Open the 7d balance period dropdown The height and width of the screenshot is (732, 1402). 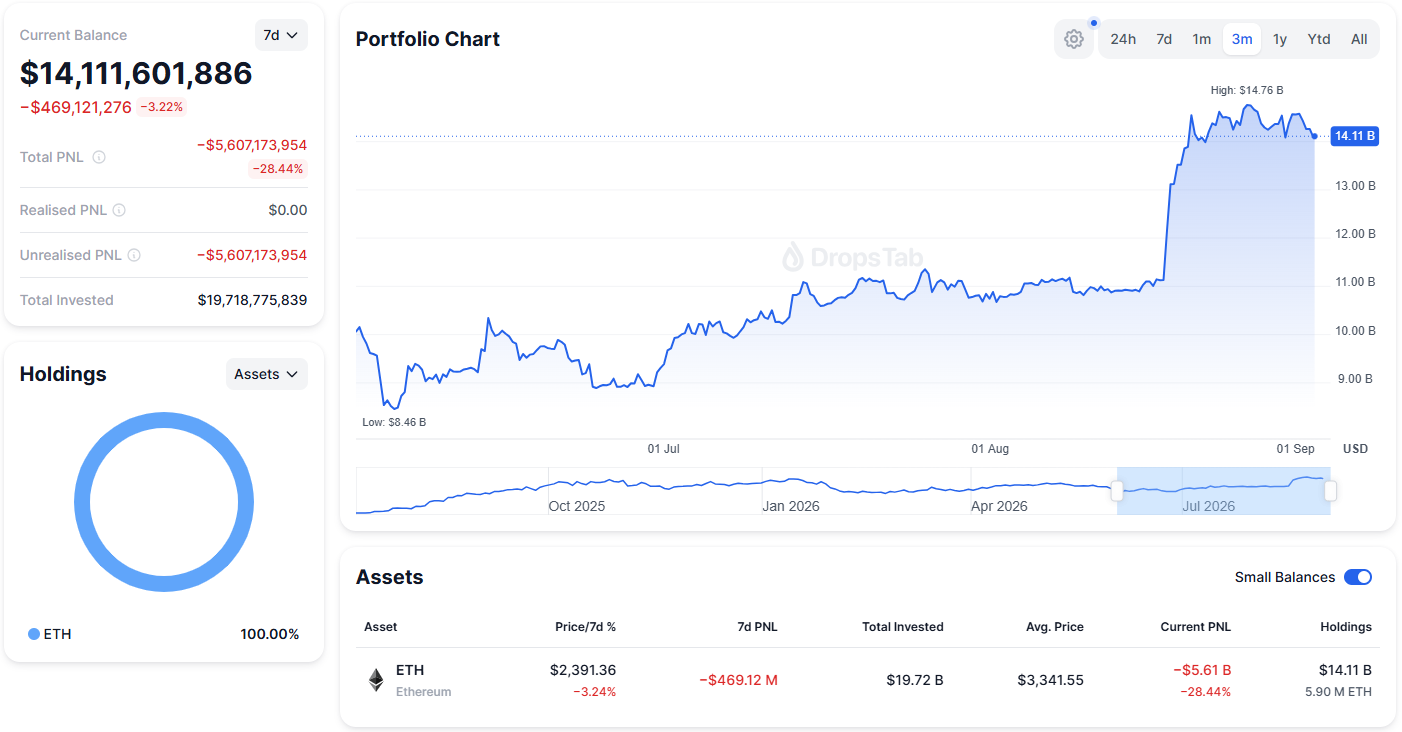281,35
